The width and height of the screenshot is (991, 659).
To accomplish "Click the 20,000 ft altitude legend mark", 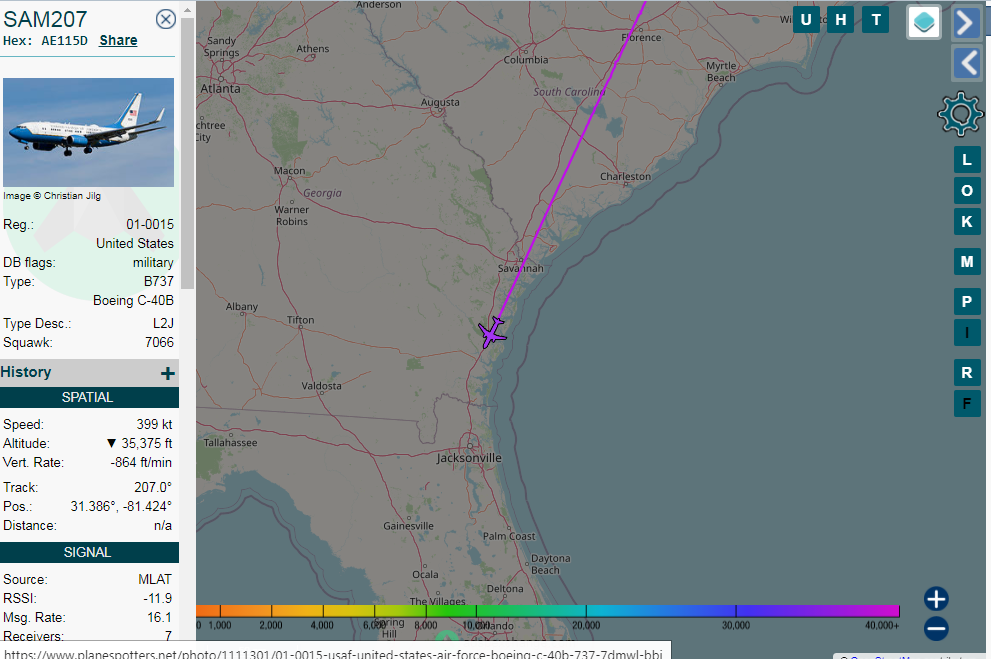I will (586, 625).
